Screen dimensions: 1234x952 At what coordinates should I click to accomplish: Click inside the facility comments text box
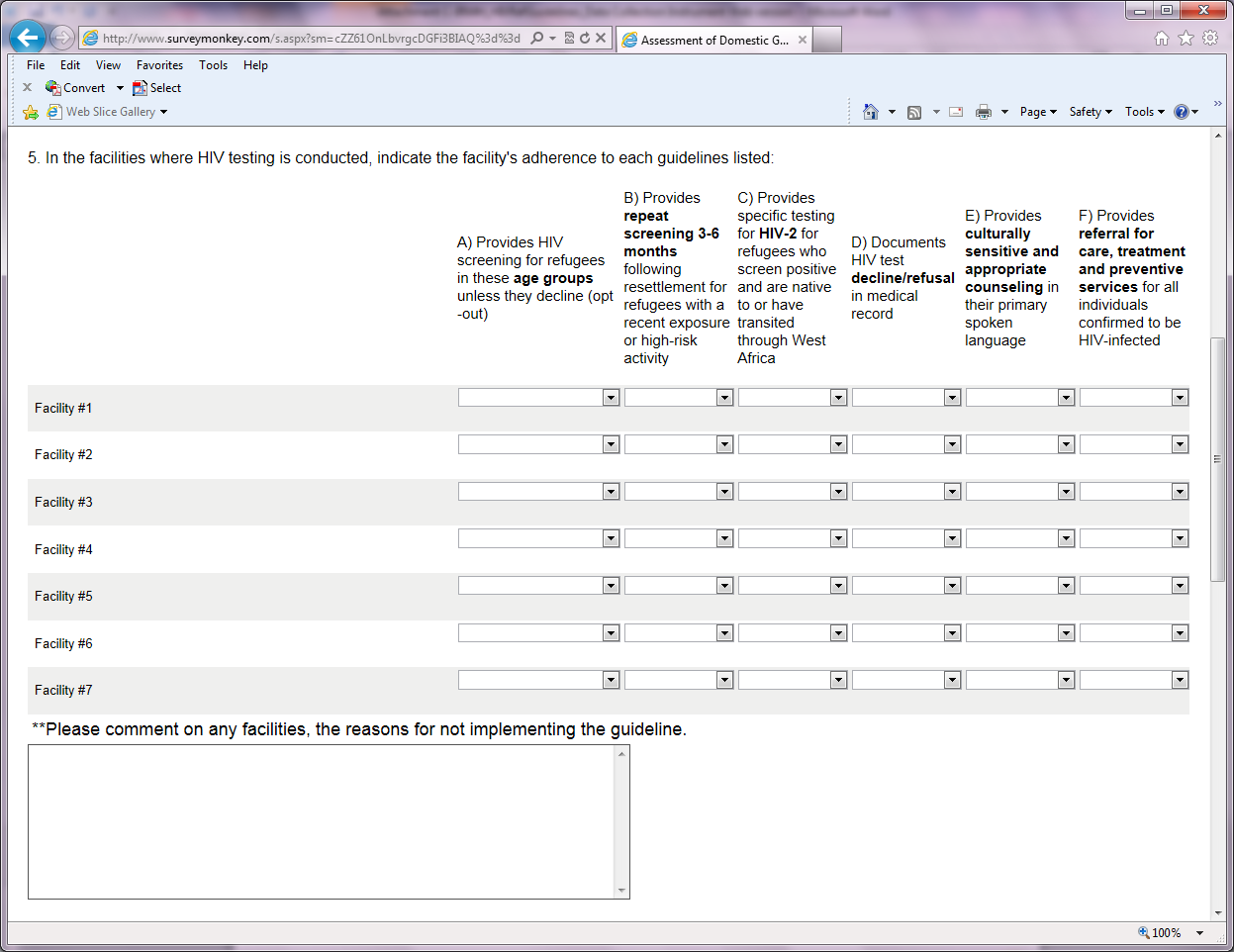tap(322, 821)
